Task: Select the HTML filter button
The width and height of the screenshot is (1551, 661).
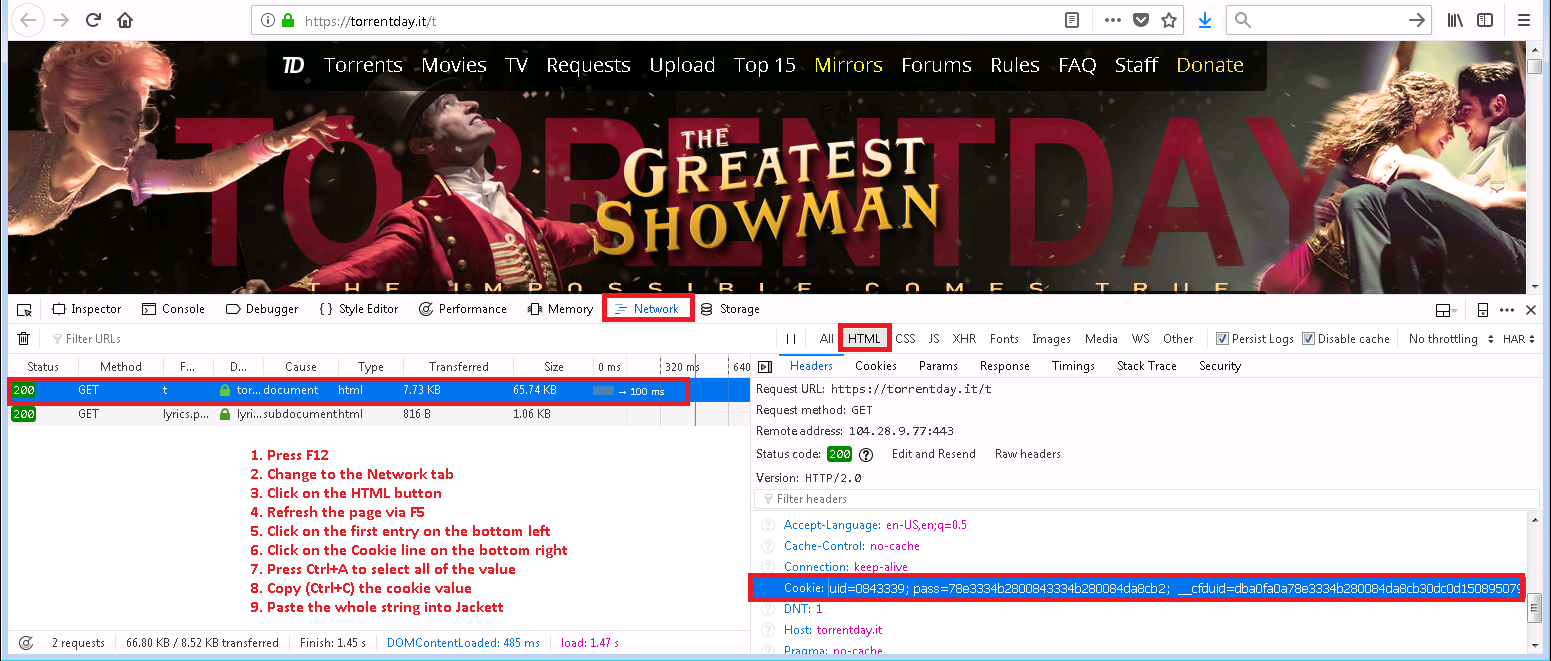Action: point(864,339)
